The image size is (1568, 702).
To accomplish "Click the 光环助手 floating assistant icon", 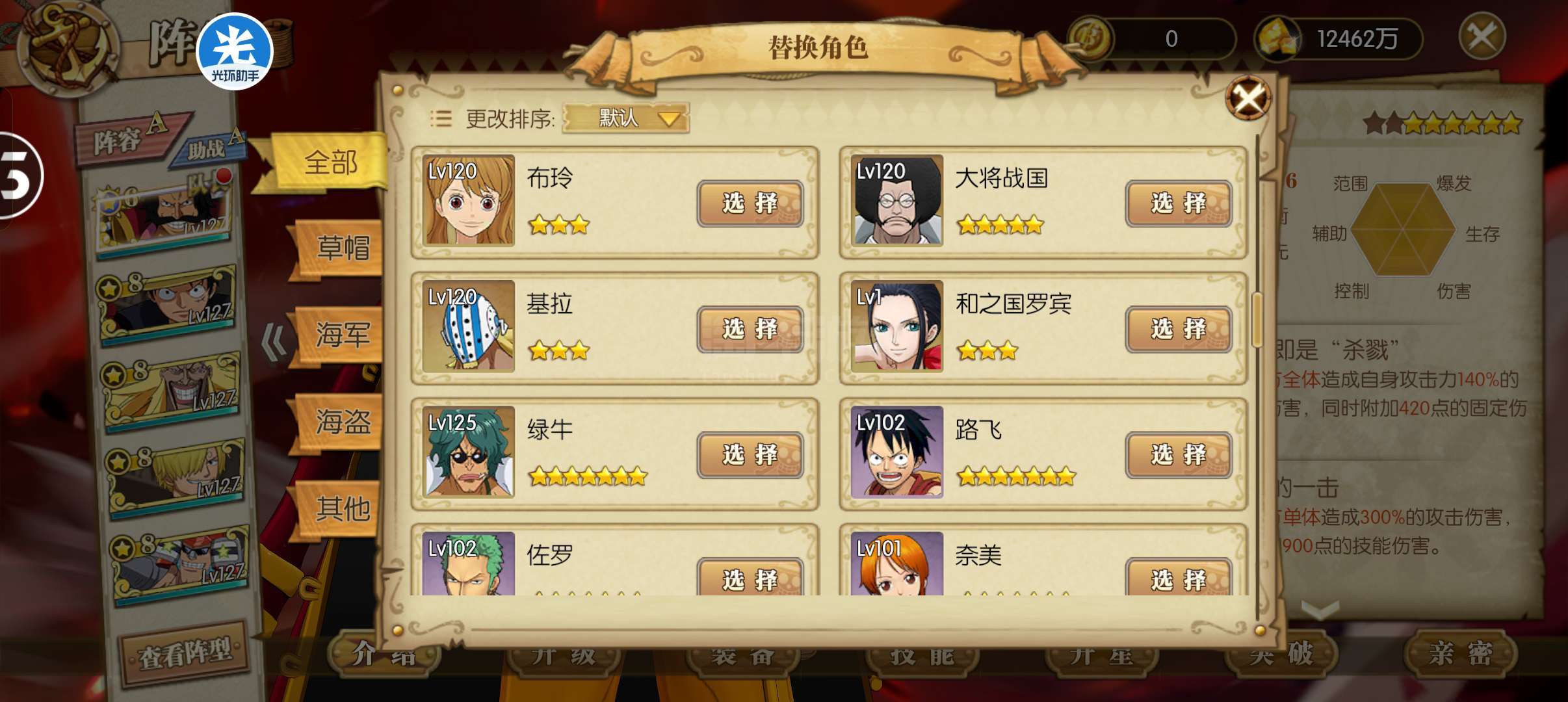I will point(235,51).
